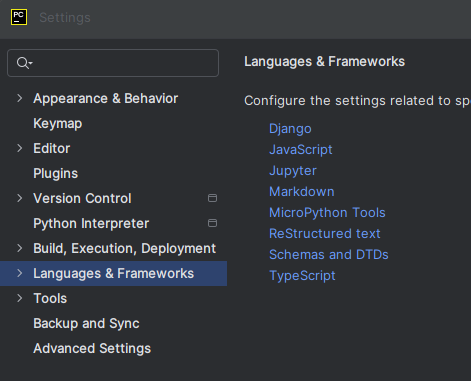Open the Django settings link
Screen dimensions: 471x381
coord(290,129)
